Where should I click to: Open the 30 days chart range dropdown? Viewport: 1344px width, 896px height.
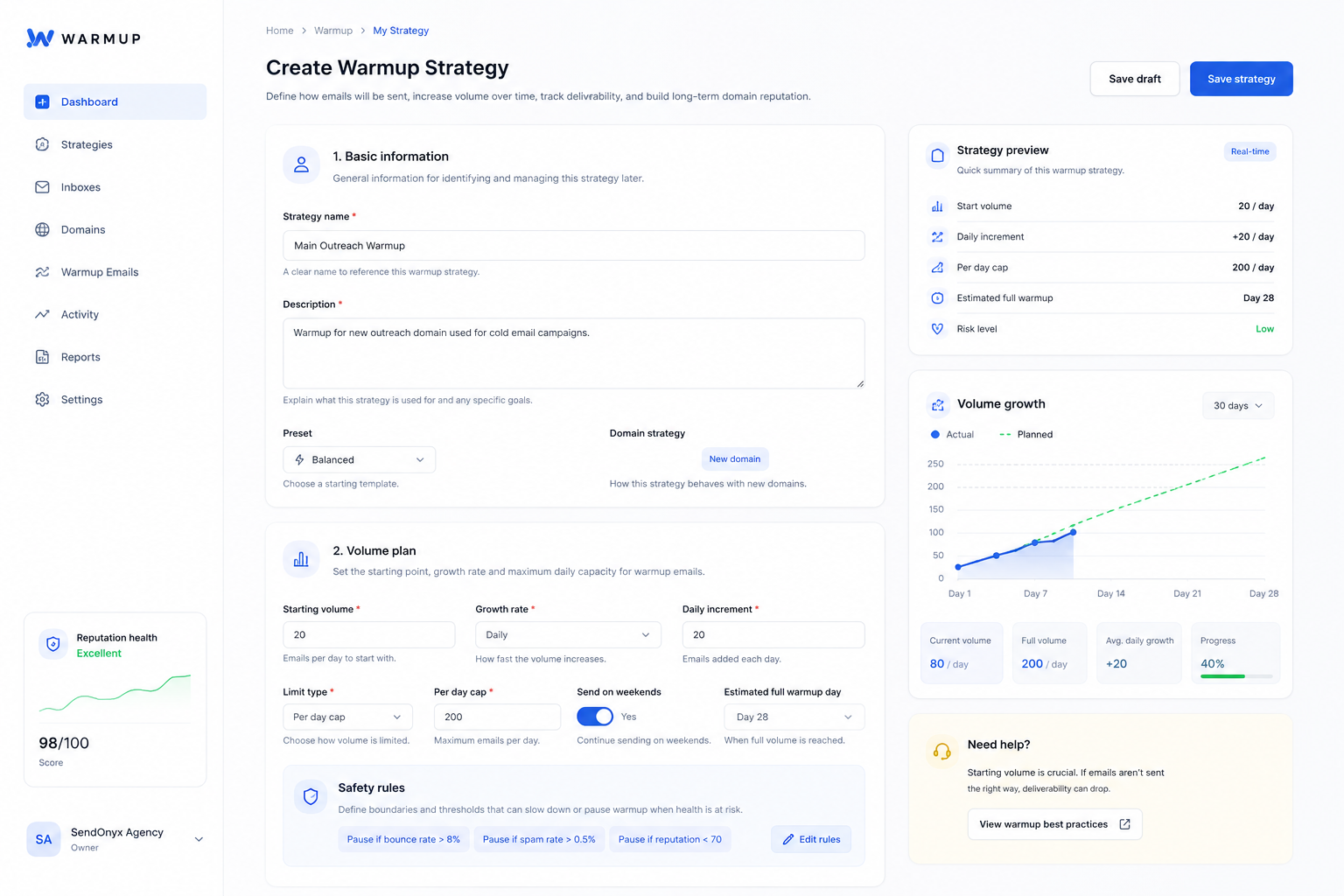click(x=1238, y=406)
